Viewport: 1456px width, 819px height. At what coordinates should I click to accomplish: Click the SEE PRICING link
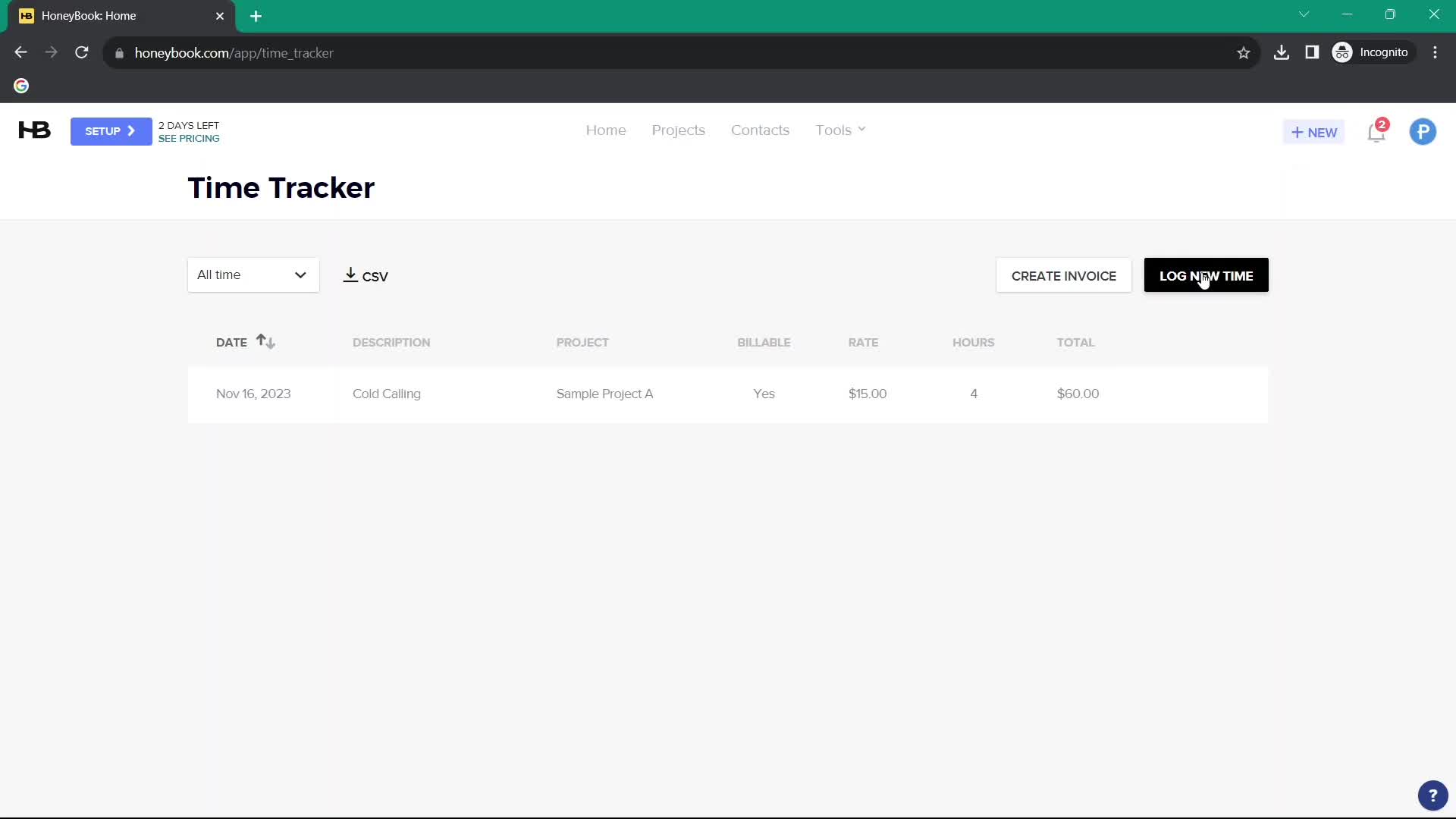189,138
